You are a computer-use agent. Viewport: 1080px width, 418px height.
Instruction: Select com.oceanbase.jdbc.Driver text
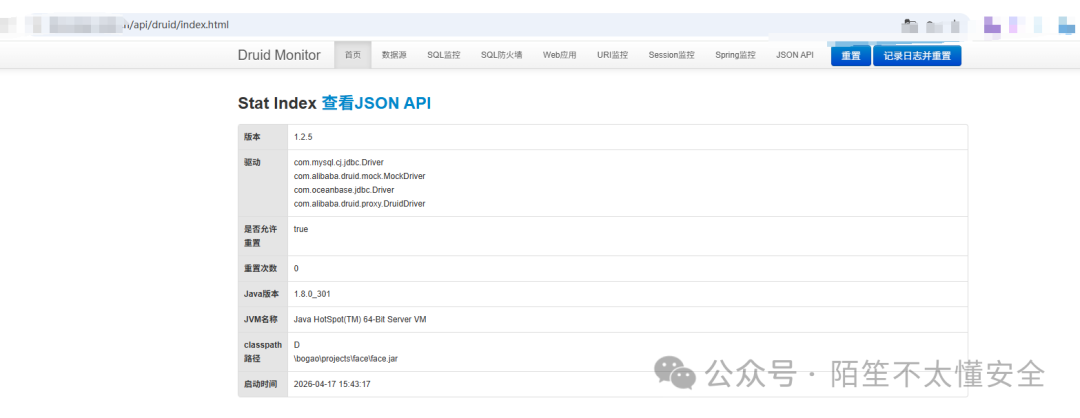tap(343, 190)
